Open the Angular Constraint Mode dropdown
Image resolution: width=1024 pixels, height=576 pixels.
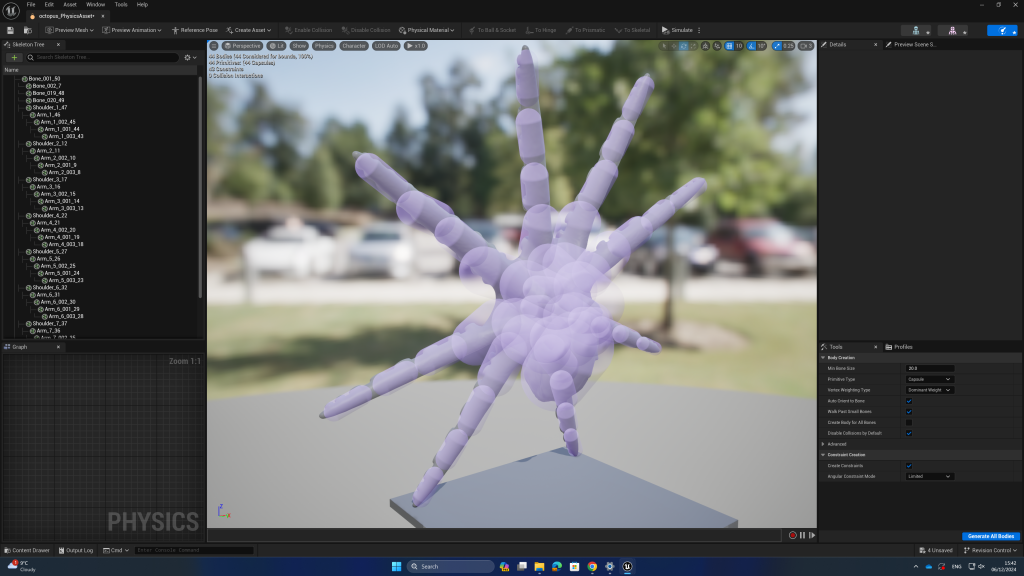929,476
